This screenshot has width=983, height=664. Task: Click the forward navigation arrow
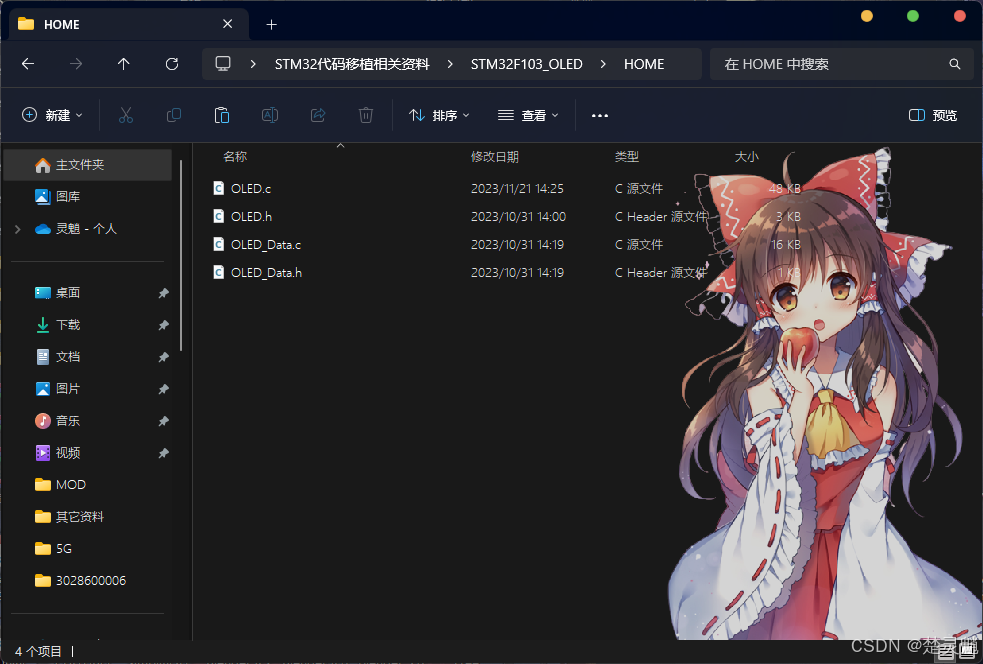tap(76, 64)
